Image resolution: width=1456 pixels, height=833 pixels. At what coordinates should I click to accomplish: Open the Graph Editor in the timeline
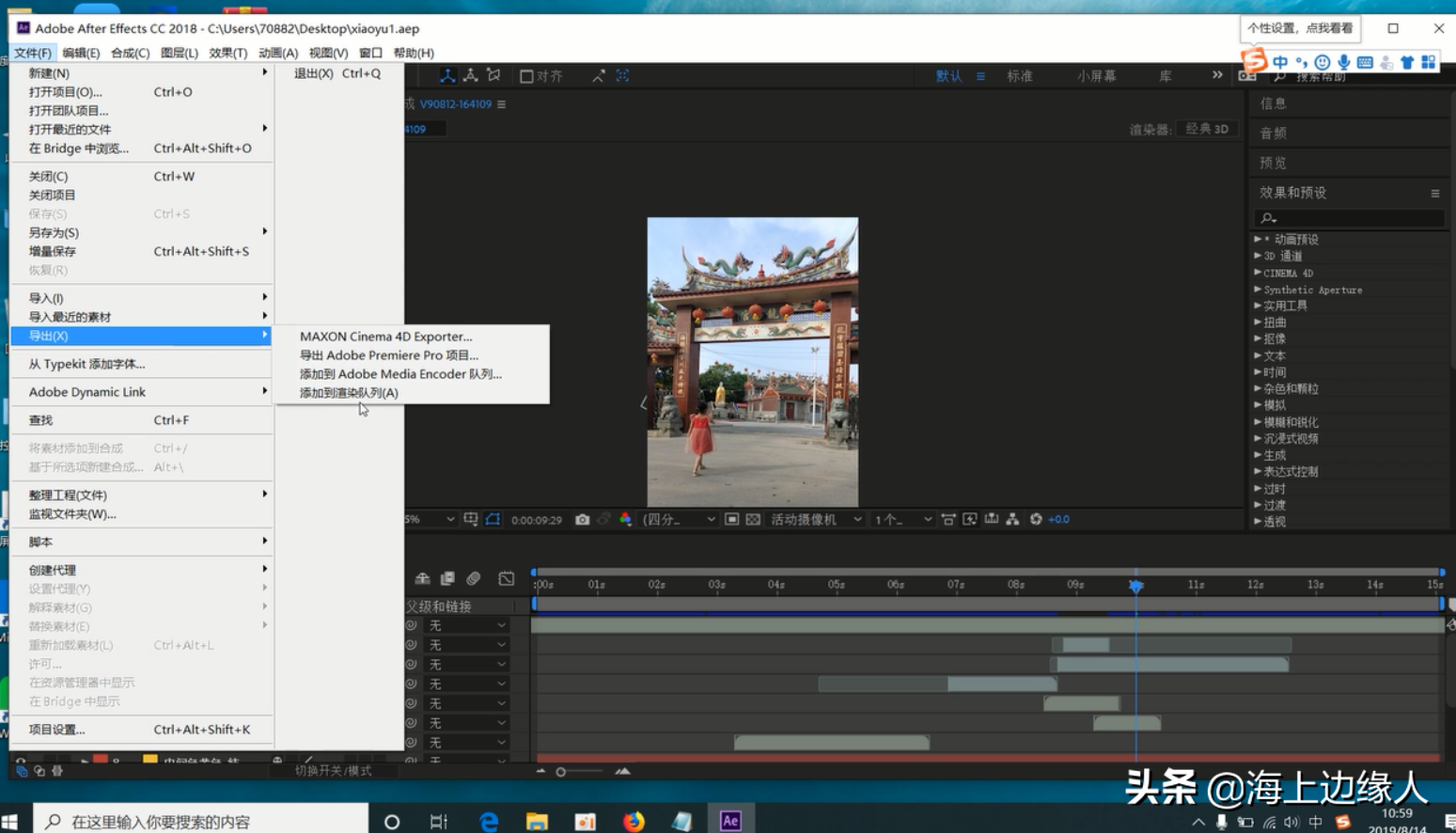(x=508, y=578)
